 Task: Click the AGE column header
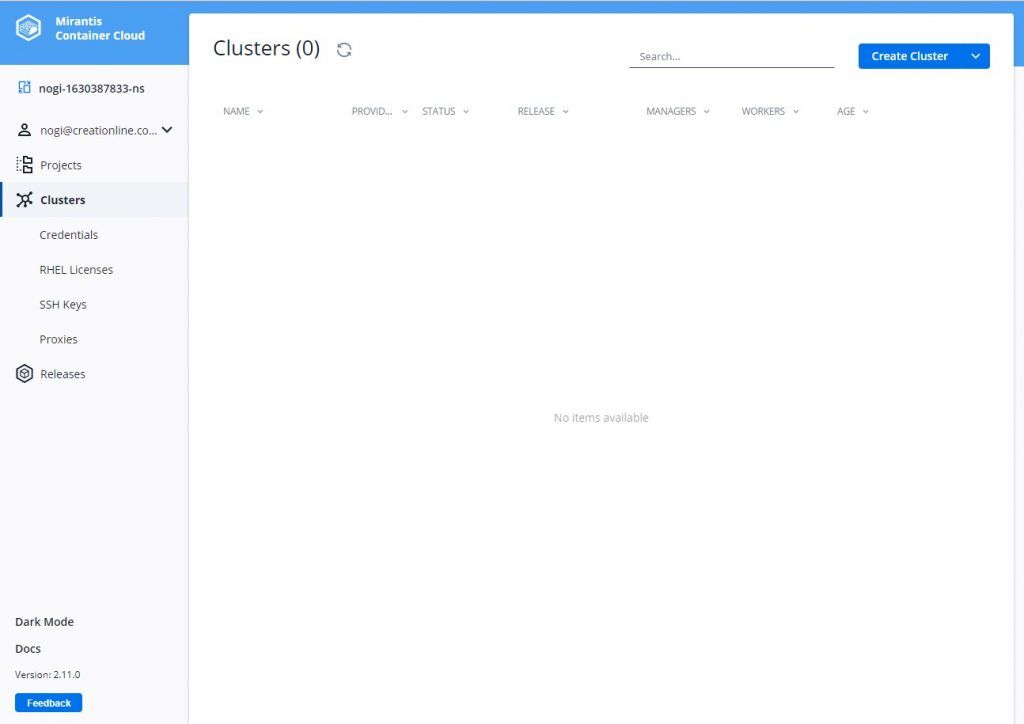[x=846, y=112]
